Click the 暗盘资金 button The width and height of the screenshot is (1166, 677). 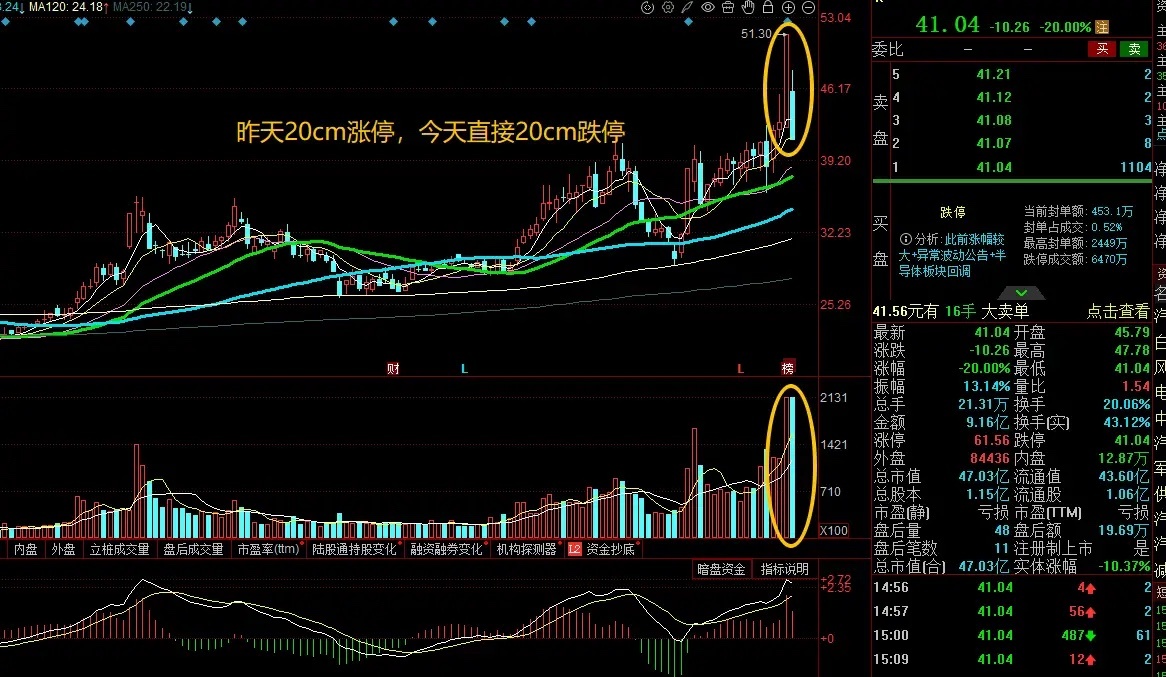click(x=721, y=569)
